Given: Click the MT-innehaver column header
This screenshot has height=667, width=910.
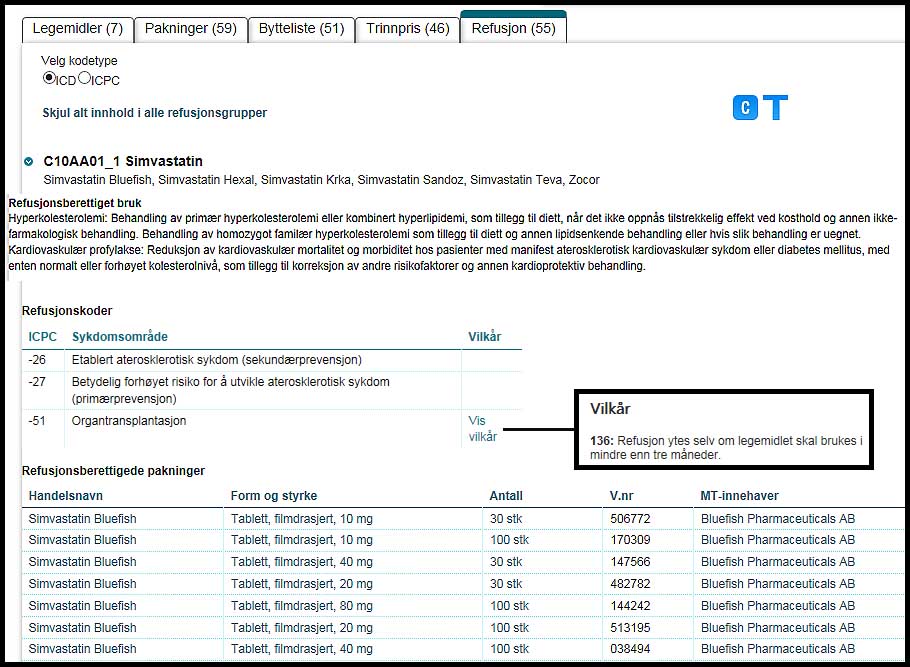Looking at the screenshot, I should pos(740,496).
